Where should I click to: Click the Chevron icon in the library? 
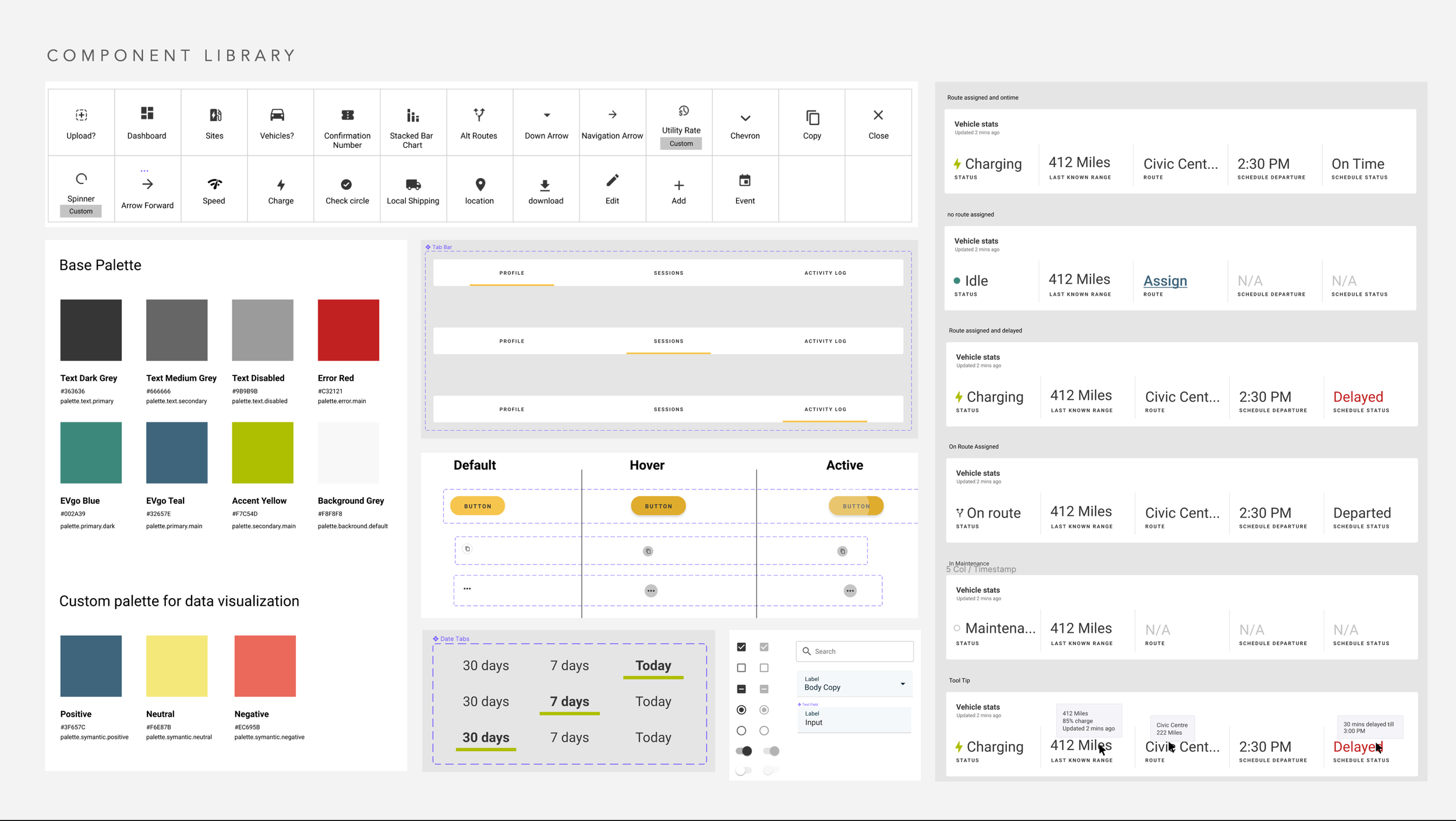[745, 118]
